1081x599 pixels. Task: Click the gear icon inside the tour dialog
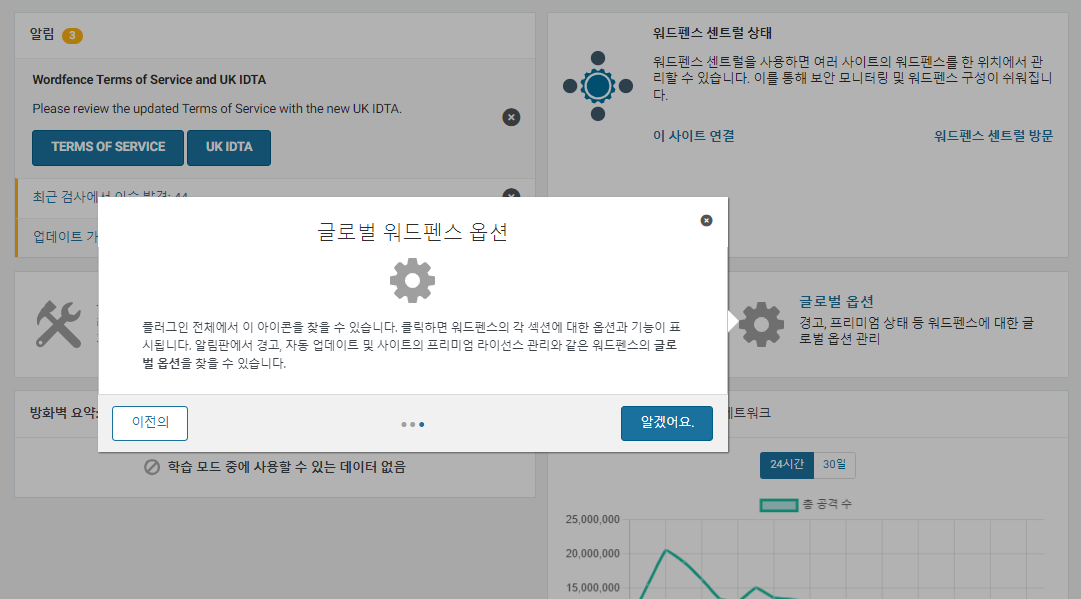tap(412, 281)
